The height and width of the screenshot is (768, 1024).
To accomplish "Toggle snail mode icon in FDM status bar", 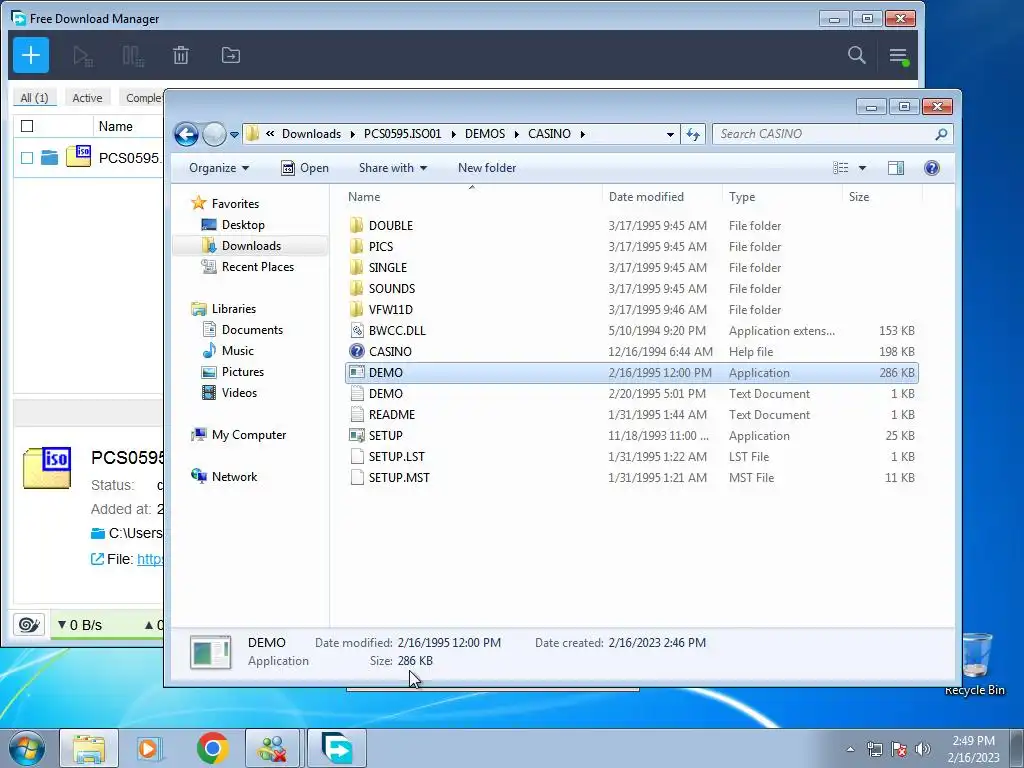I will point(29,625).
